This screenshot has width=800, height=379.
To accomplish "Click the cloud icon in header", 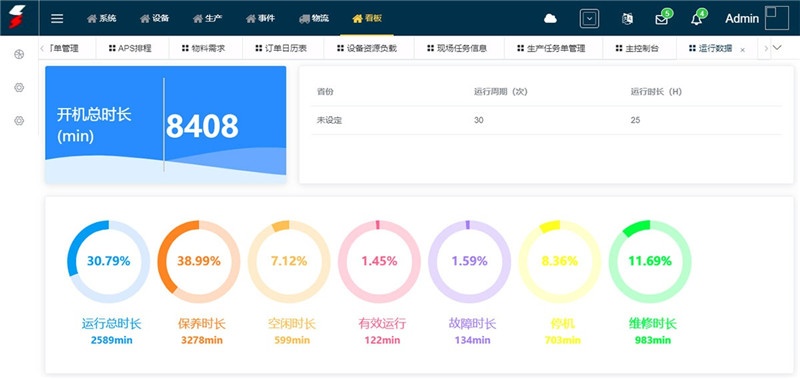I will coord(550,19).
